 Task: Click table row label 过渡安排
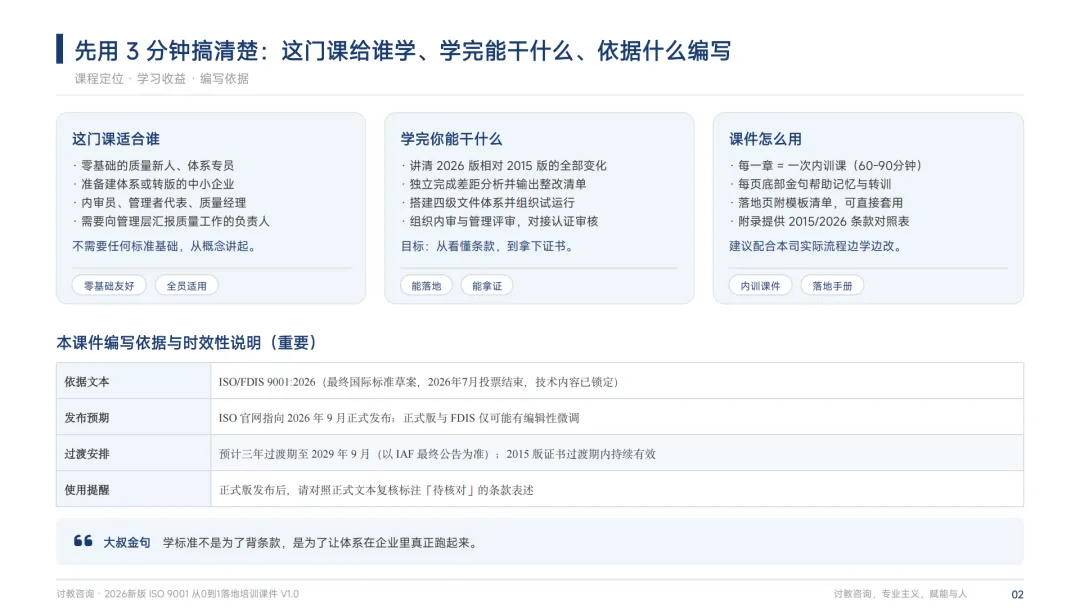pyautogui.click(x=87, y=454)
